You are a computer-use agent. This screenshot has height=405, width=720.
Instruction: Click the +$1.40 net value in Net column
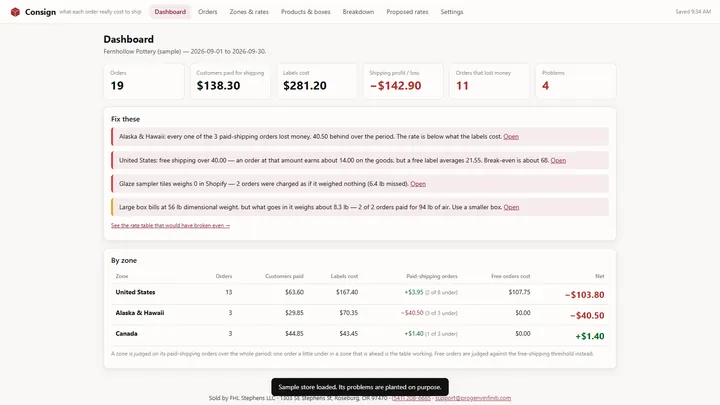click(x=590, y=336)
